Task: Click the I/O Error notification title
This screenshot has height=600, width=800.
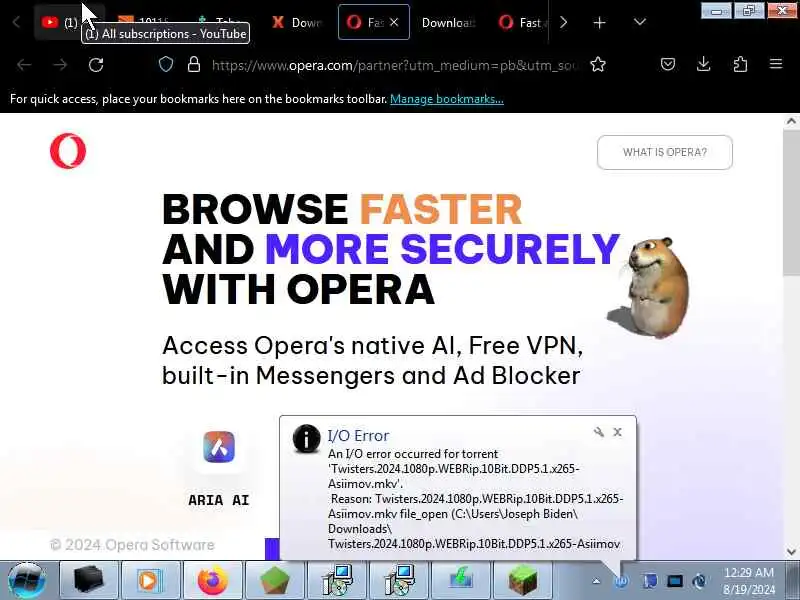Action: [358, 436]
